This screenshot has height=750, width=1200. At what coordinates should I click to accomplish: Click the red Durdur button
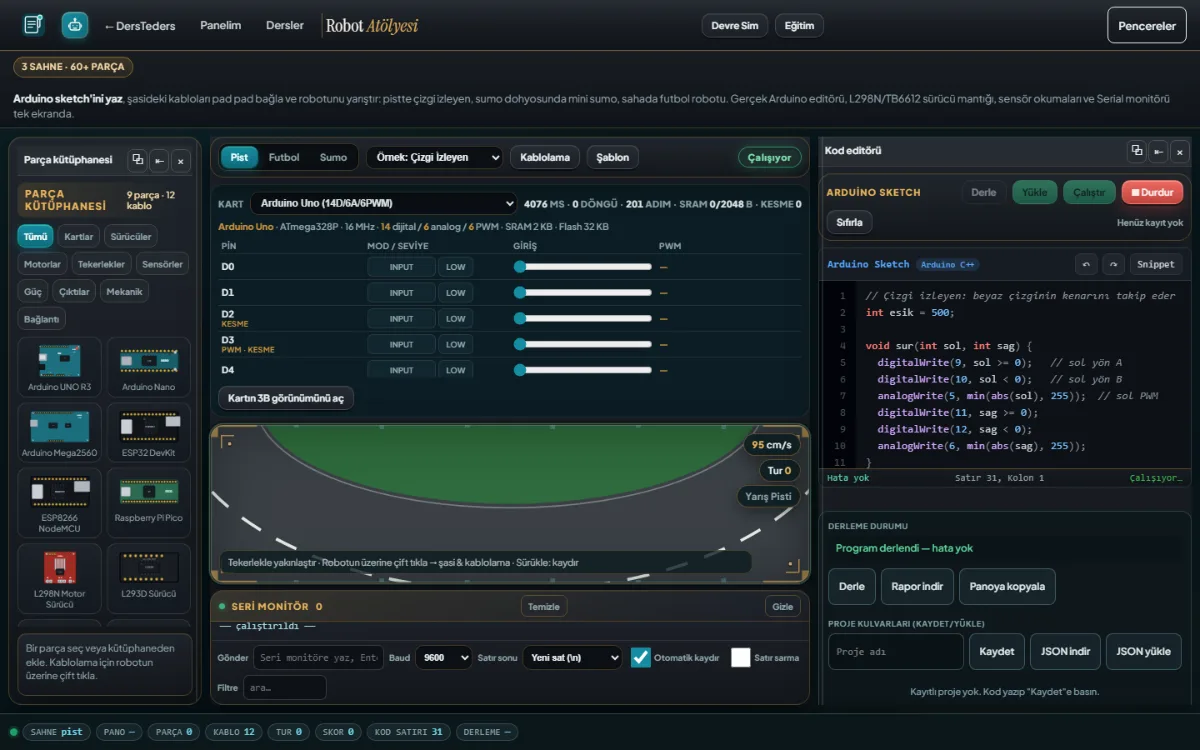pyautogui.click(x=1152, y=192)
